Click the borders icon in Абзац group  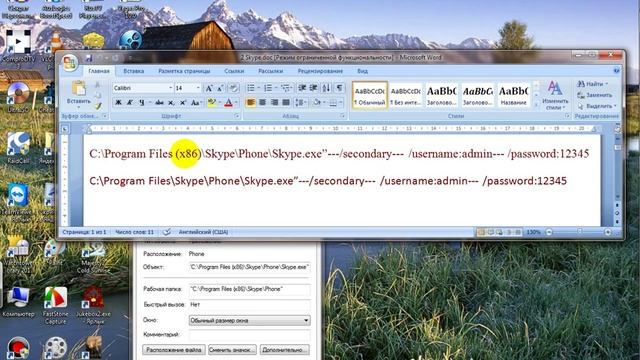[333, 102]
